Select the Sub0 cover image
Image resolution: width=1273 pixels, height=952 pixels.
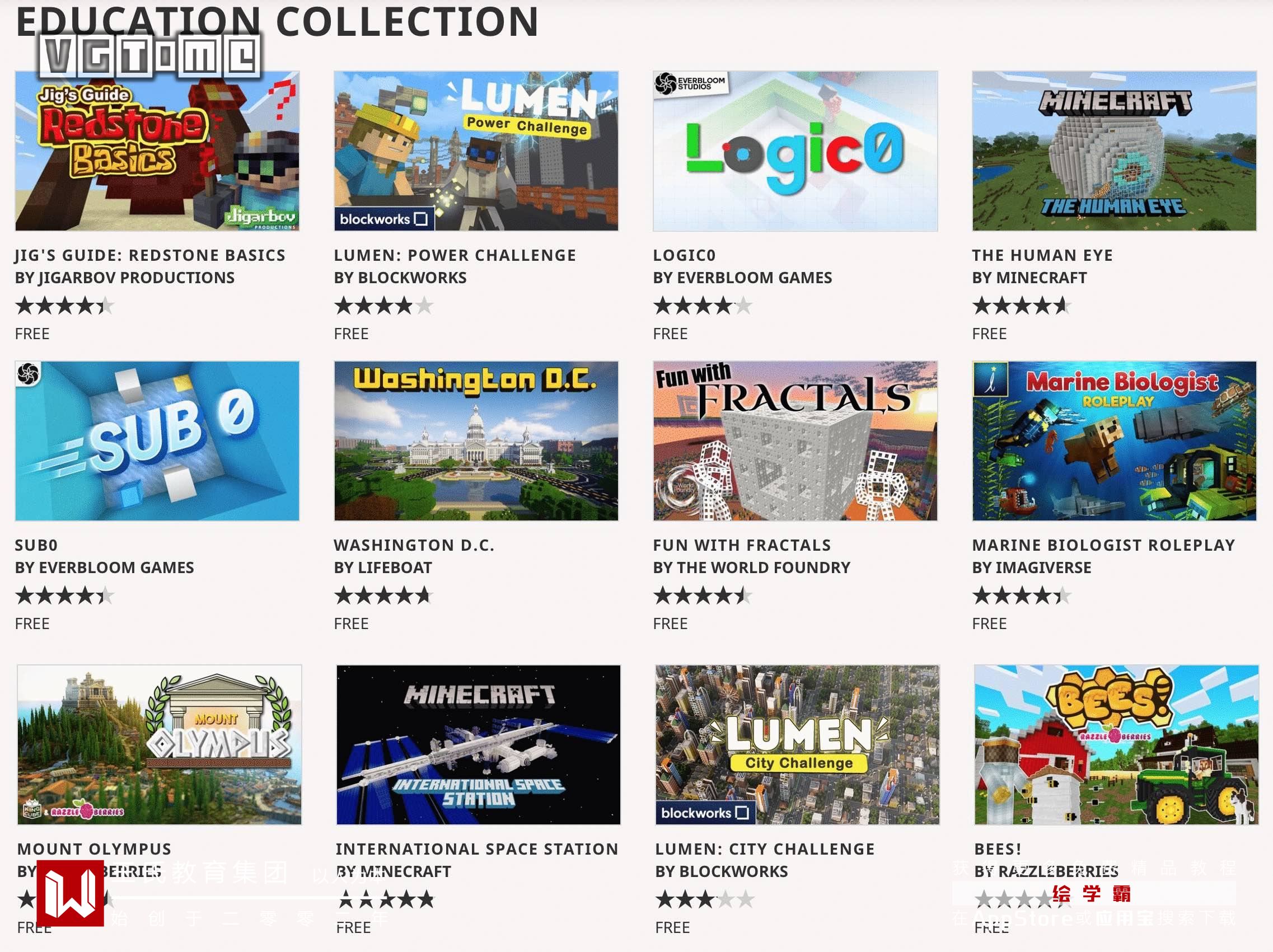(157, 441)
